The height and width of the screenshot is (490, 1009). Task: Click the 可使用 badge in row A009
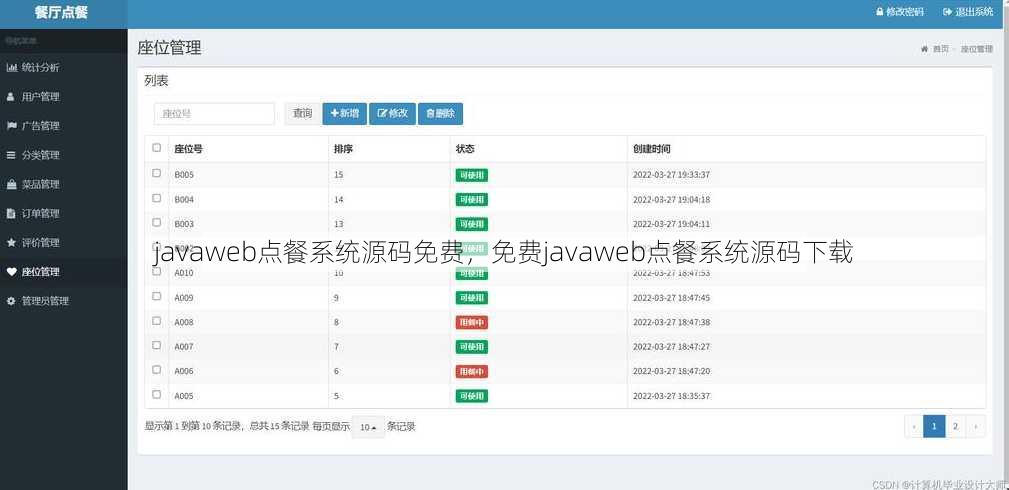472,297
